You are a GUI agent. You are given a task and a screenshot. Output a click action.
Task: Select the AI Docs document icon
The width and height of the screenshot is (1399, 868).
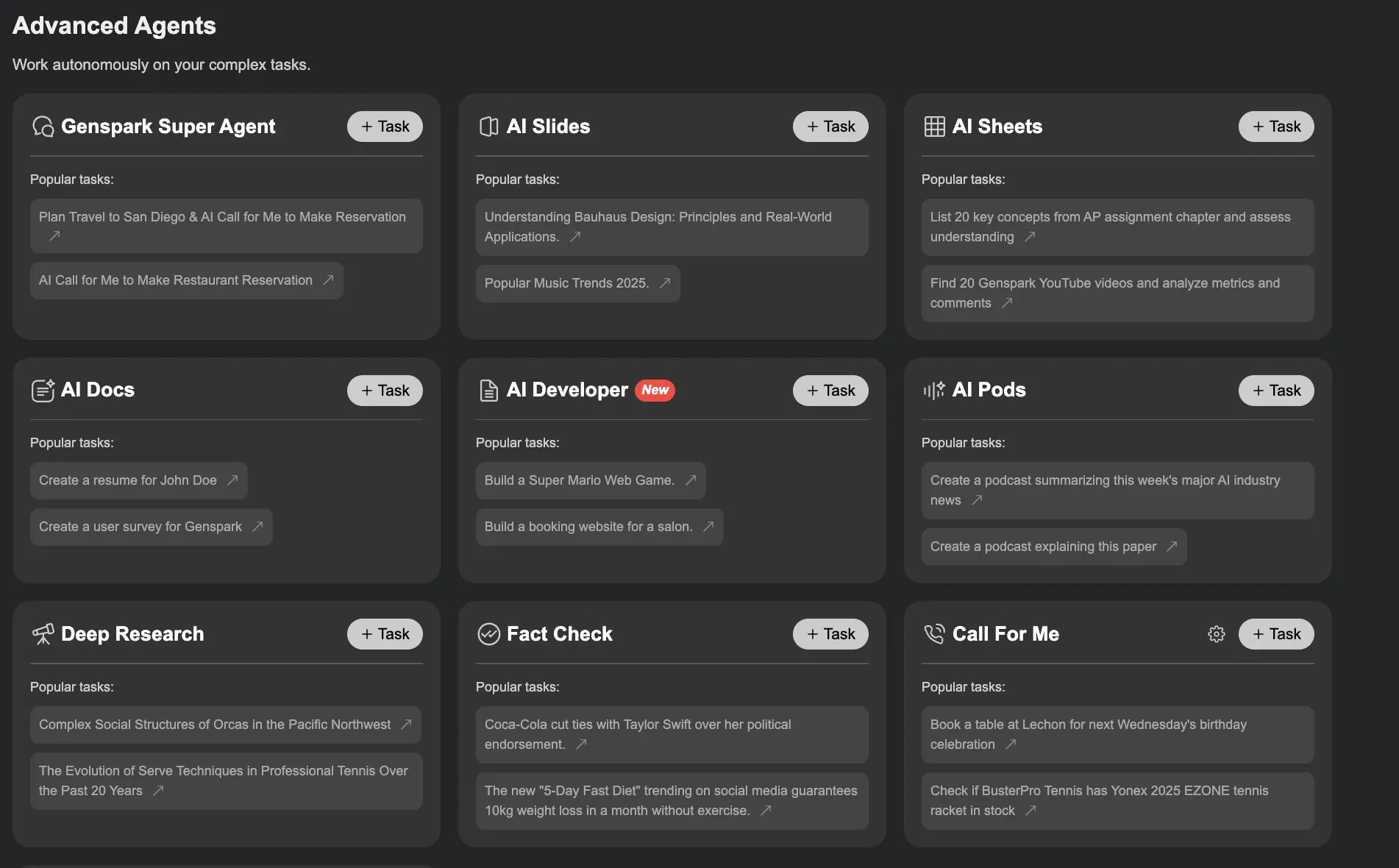pyautogui.click(x=43, y=390)
